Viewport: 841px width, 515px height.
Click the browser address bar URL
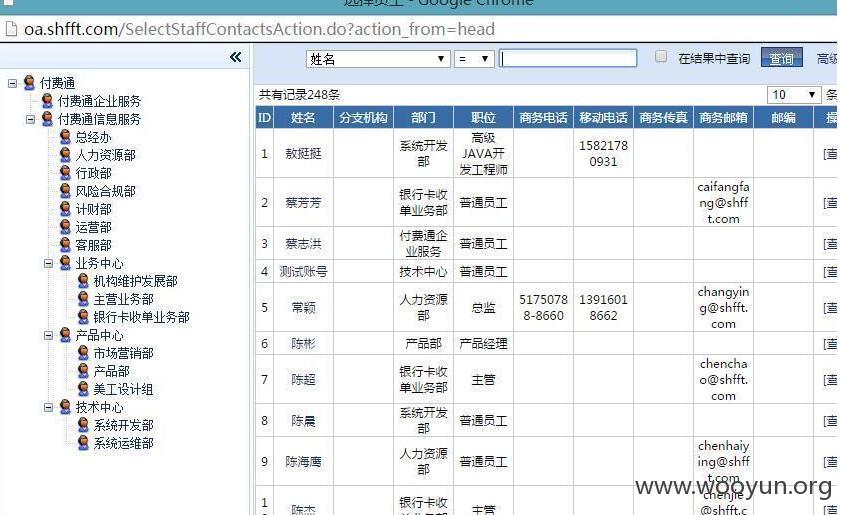tap(259, 29)
